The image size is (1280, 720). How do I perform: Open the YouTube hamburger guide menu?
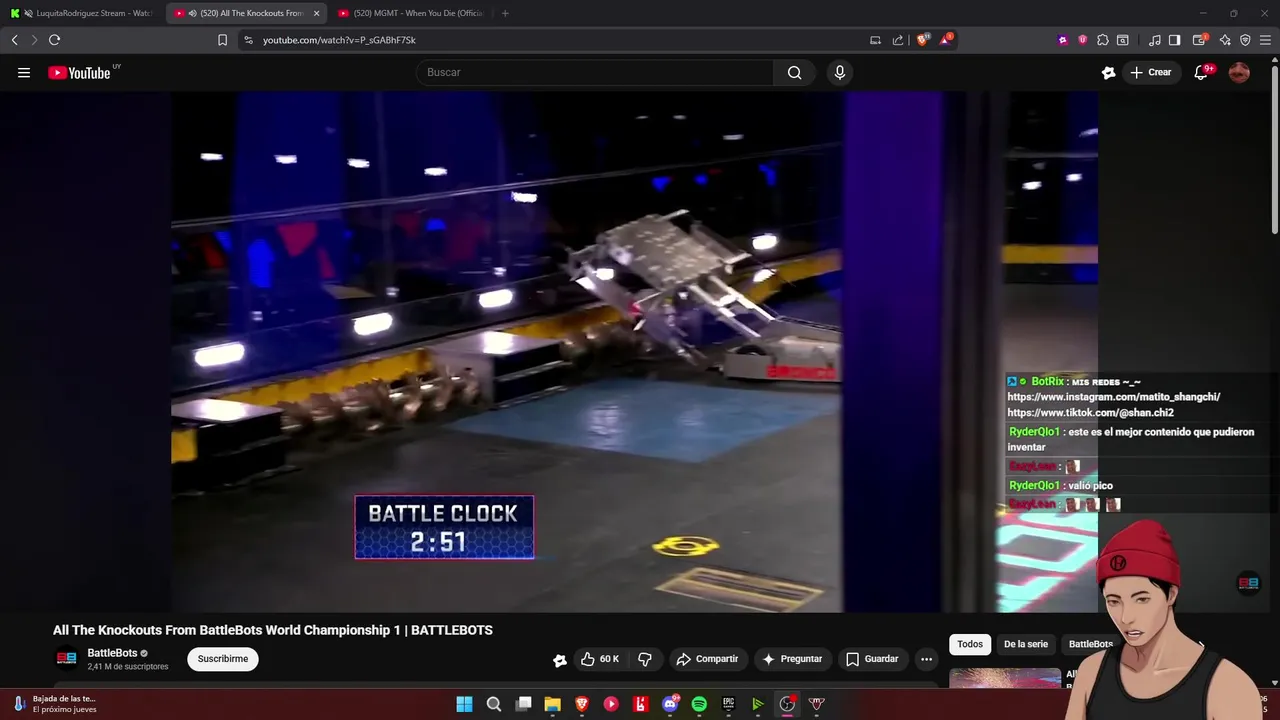[x=24, y=72]
